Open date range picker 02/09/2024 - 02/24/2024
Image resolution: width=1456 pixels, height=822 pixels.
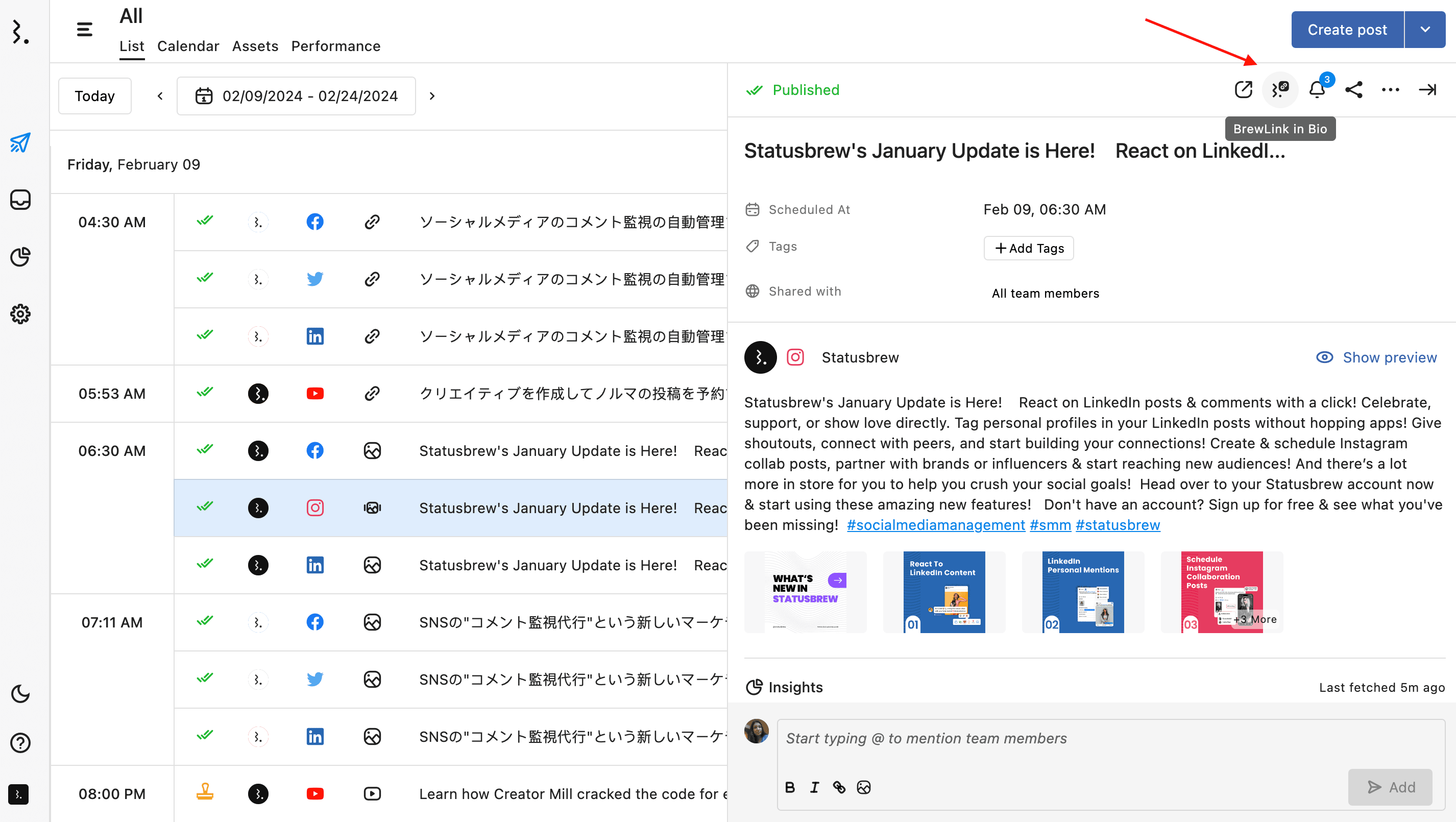tap(296, 95)
